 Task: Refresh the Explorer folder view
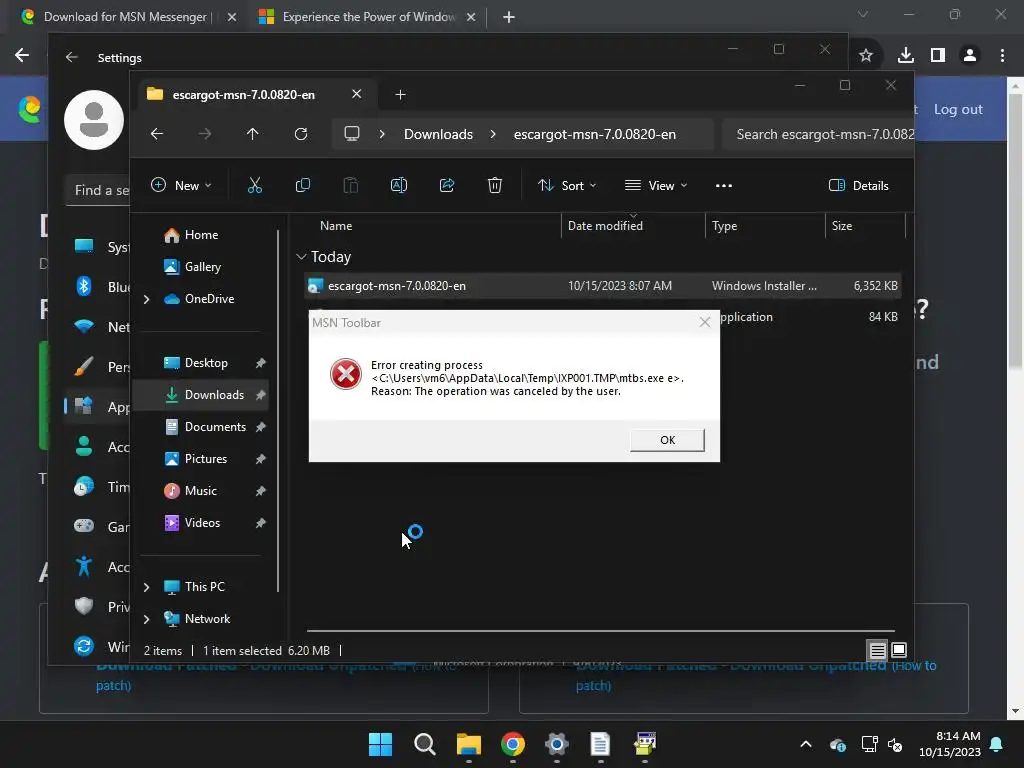[x=300, y=134]
